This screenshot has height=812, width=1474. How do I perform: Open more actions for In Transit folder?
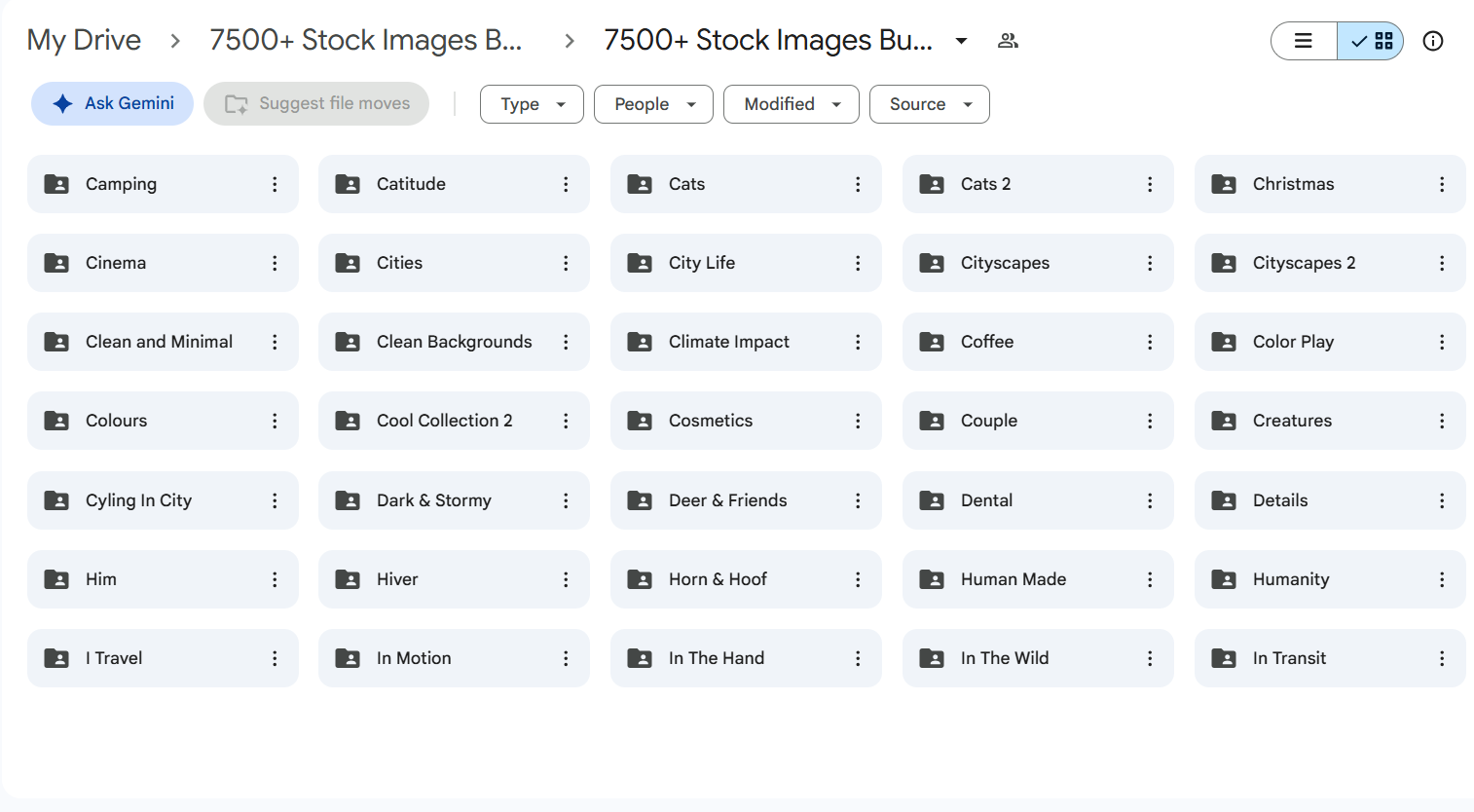(1442, 658)
